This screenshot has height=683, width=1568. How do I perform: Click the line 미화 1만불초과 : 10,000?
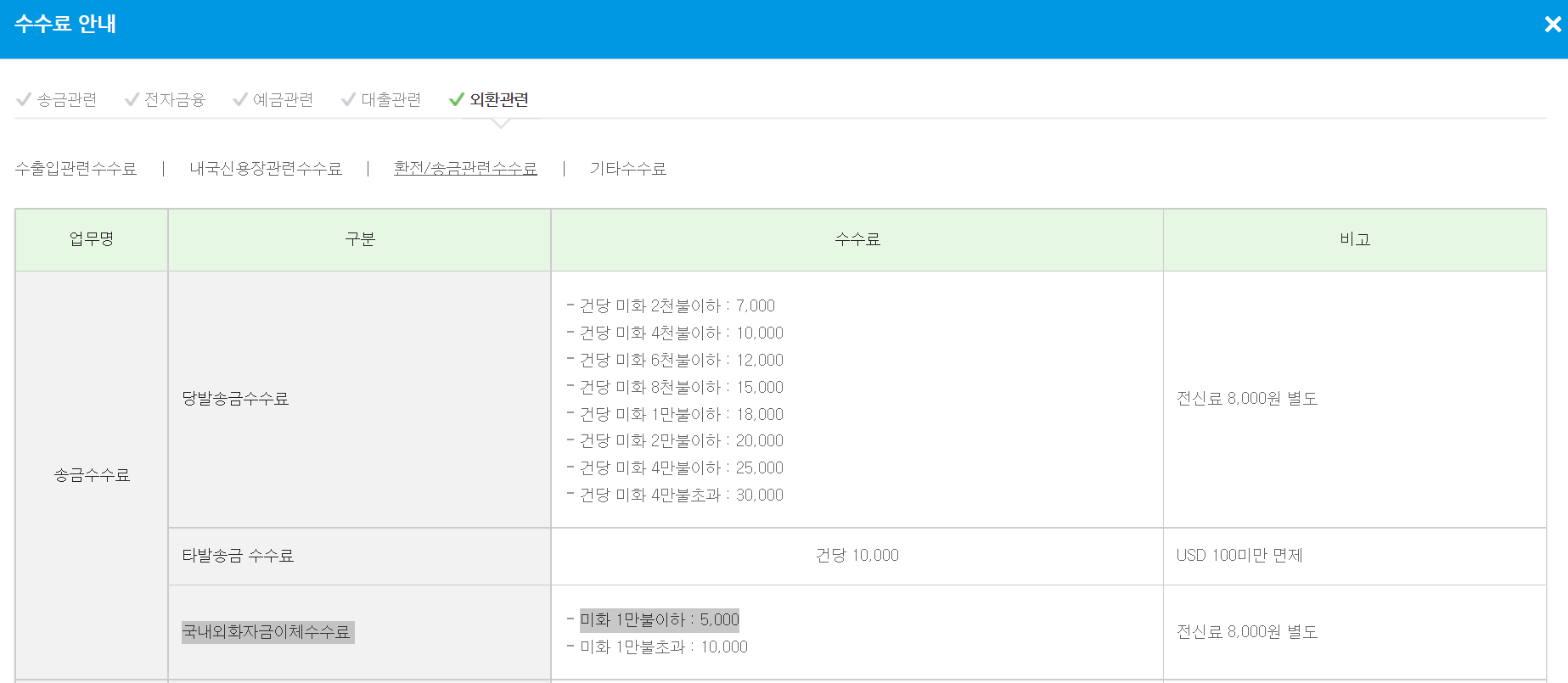[664, 647]
